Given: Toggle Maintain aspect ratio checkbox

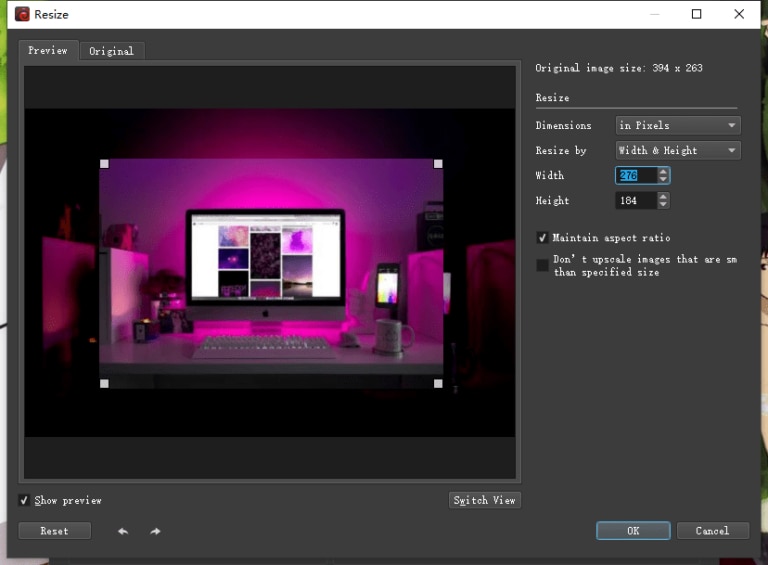Looking at the screenshot, I should pyautogui.click(x=542, y=238).
